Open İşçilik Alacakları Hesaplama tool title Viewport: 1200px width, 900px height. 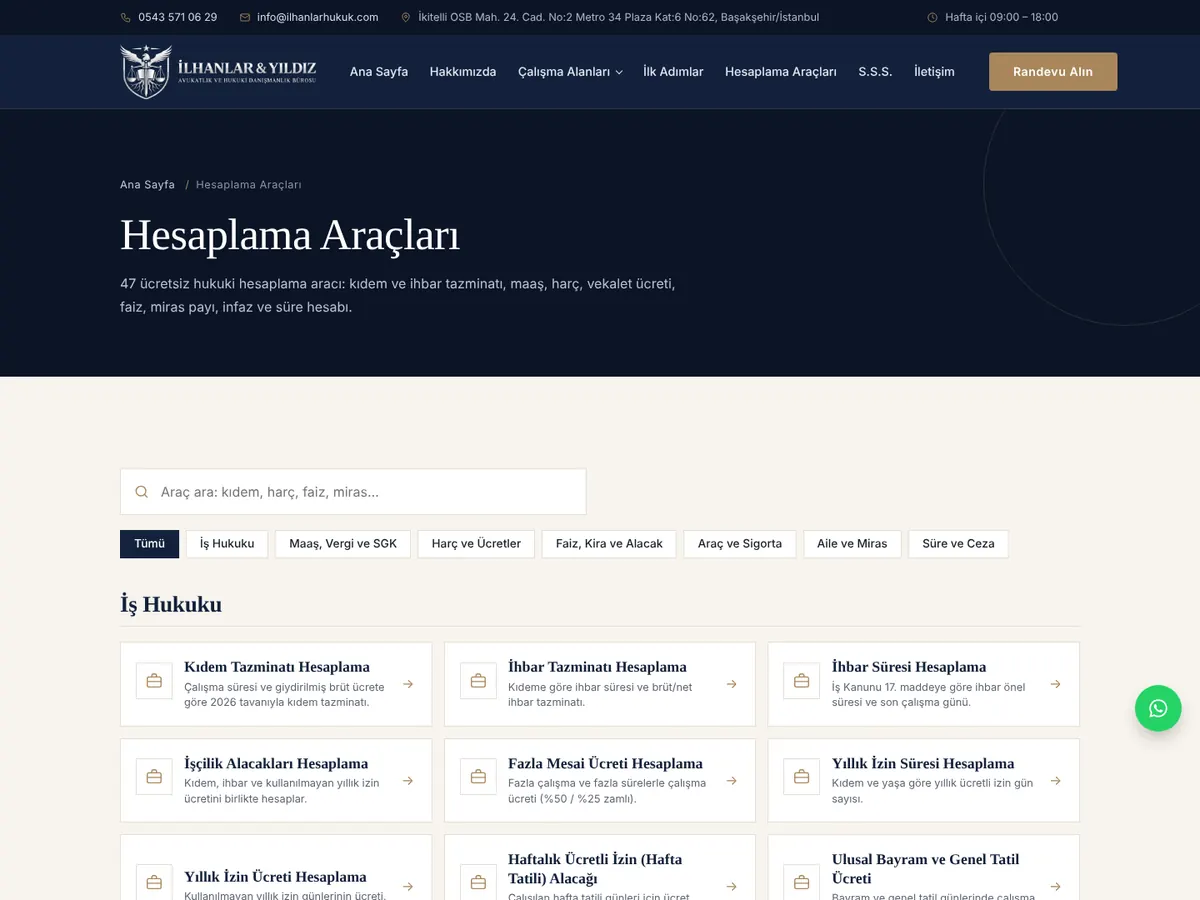point(276,764)
